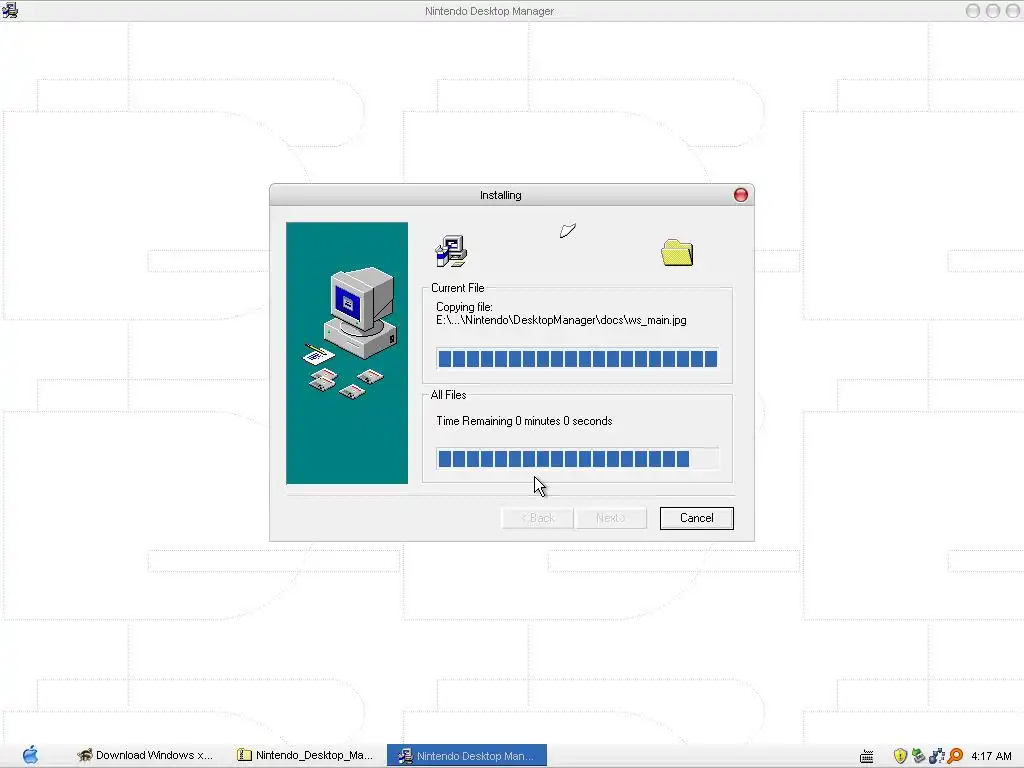Click the ws_main.jpg file path text

click(561, 320)
